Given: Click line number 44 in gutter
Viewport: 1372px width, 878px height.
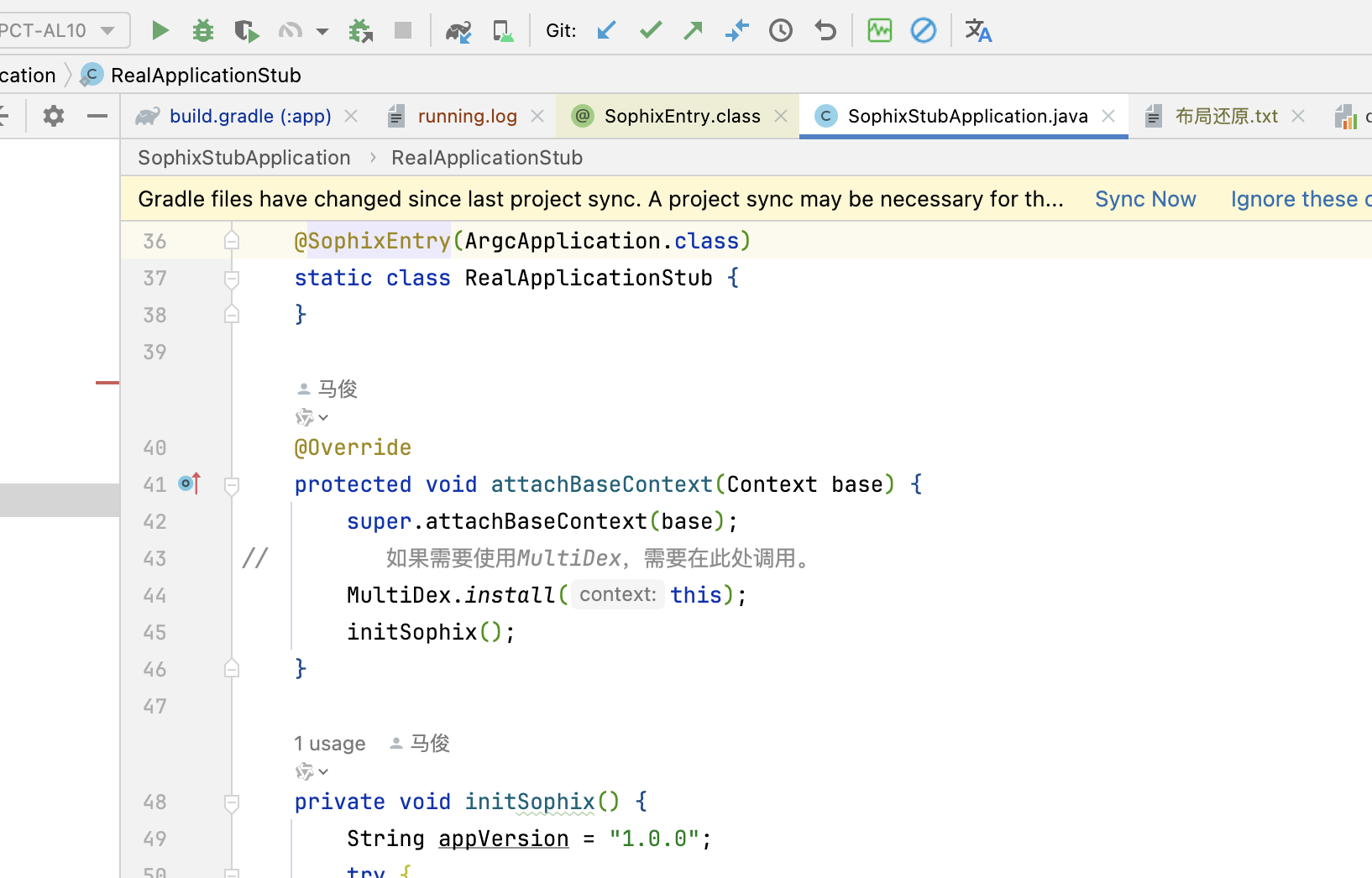Looking at the screenshot, I should [x=154, y=596].
